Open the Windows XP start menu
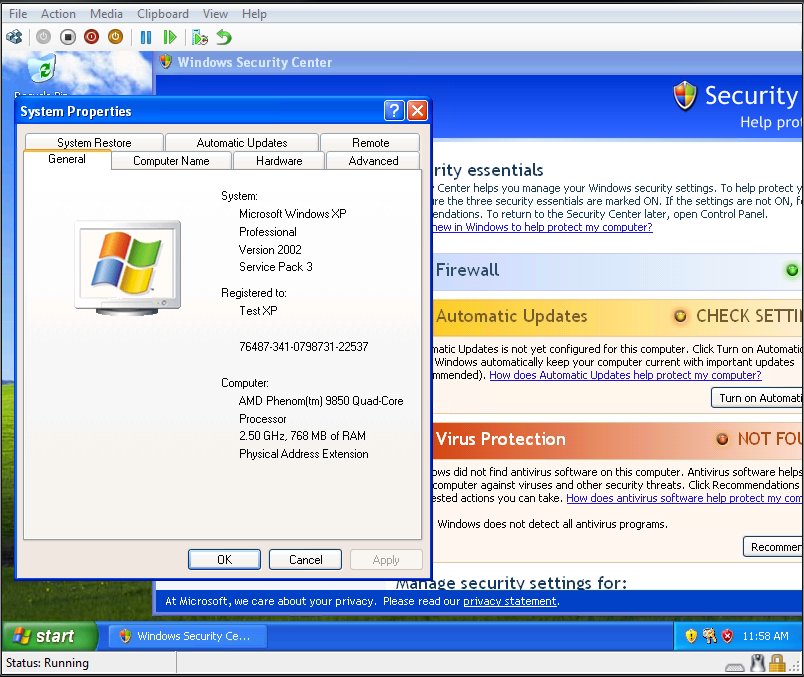 (49, 636)
